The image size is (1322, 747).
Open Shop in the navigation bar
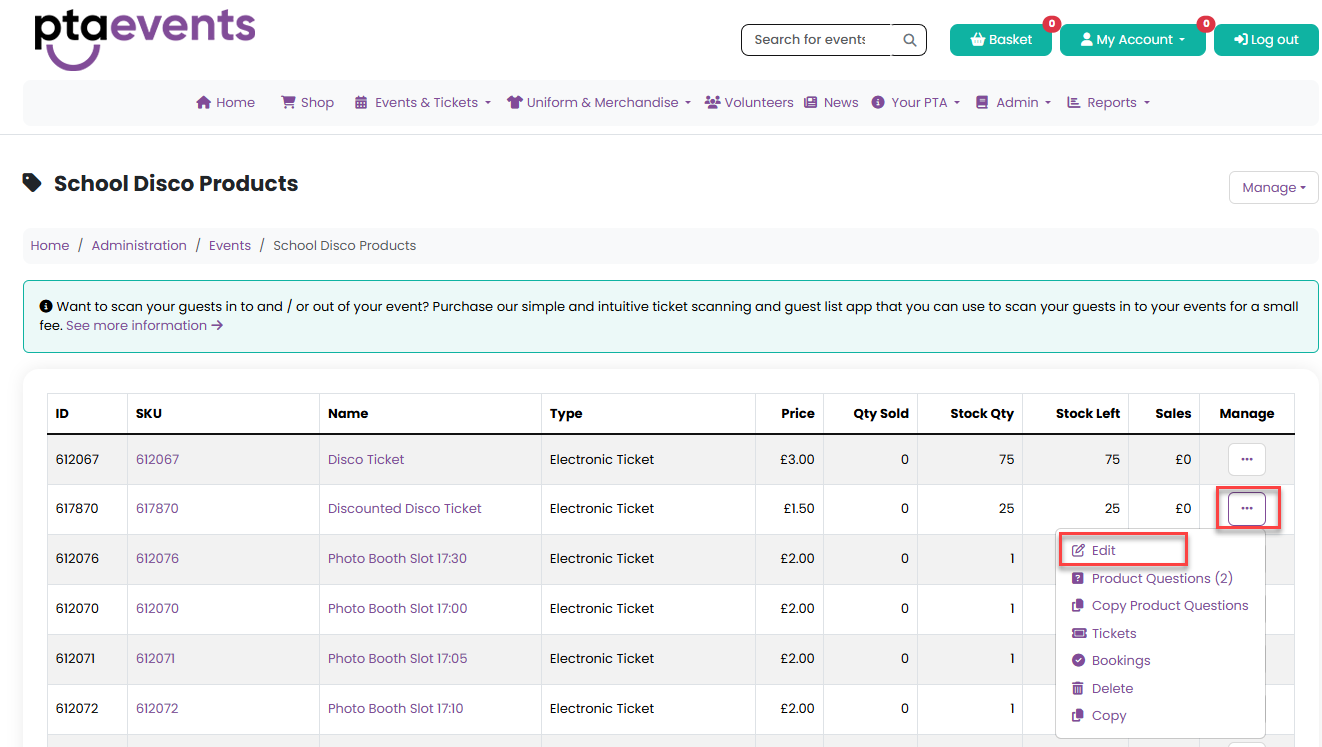click(308, 102)
